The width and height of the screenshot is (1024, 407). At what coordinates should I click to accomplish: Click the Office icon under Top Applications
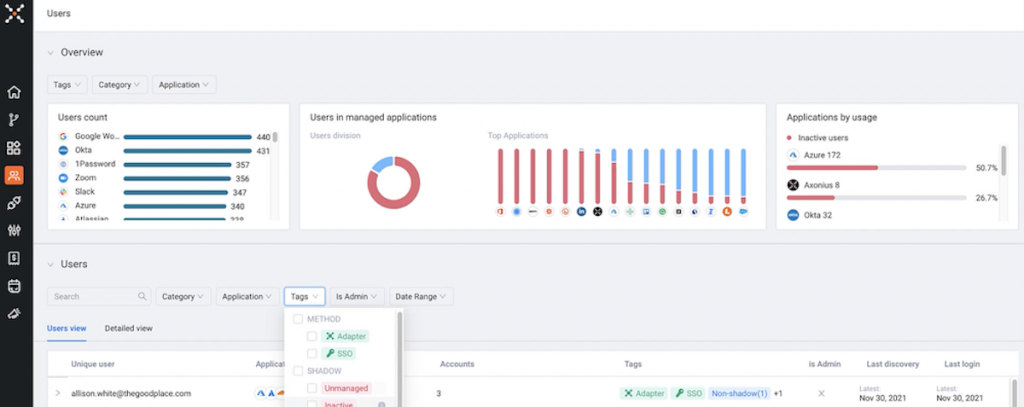point(500,212)
